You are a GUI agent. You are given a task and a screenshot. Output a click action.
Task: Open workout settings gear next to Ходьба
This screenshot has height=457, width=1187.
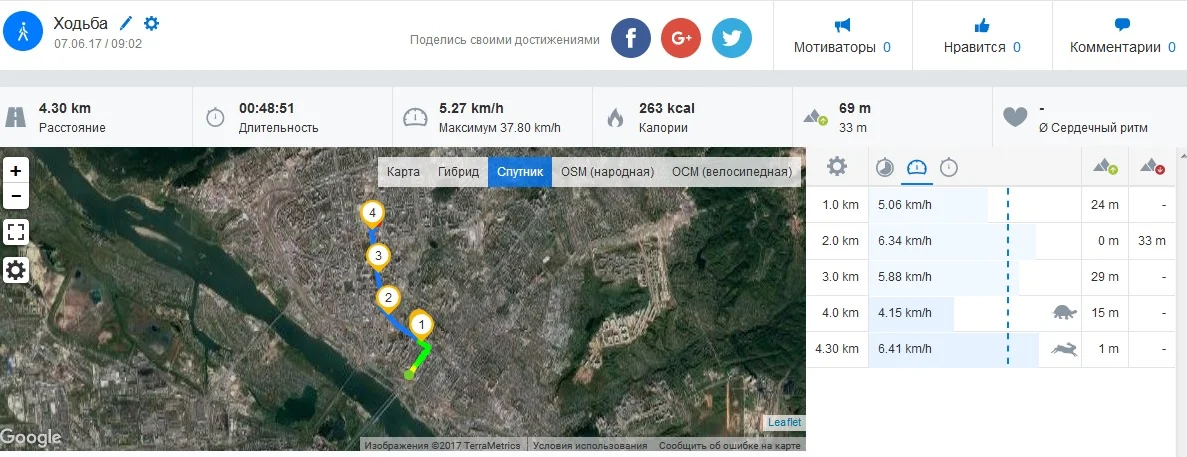click(151, 23)
